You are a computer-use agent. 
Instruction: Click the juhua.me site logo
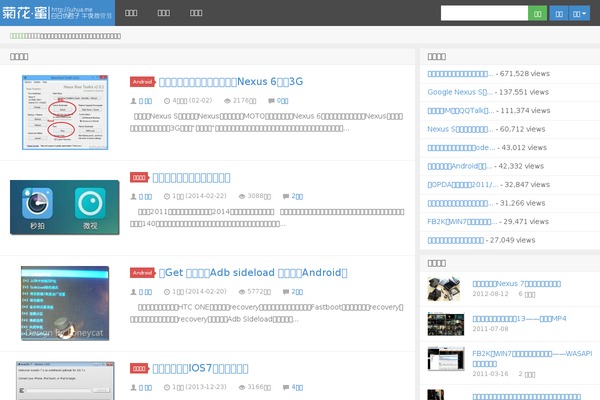57,13
